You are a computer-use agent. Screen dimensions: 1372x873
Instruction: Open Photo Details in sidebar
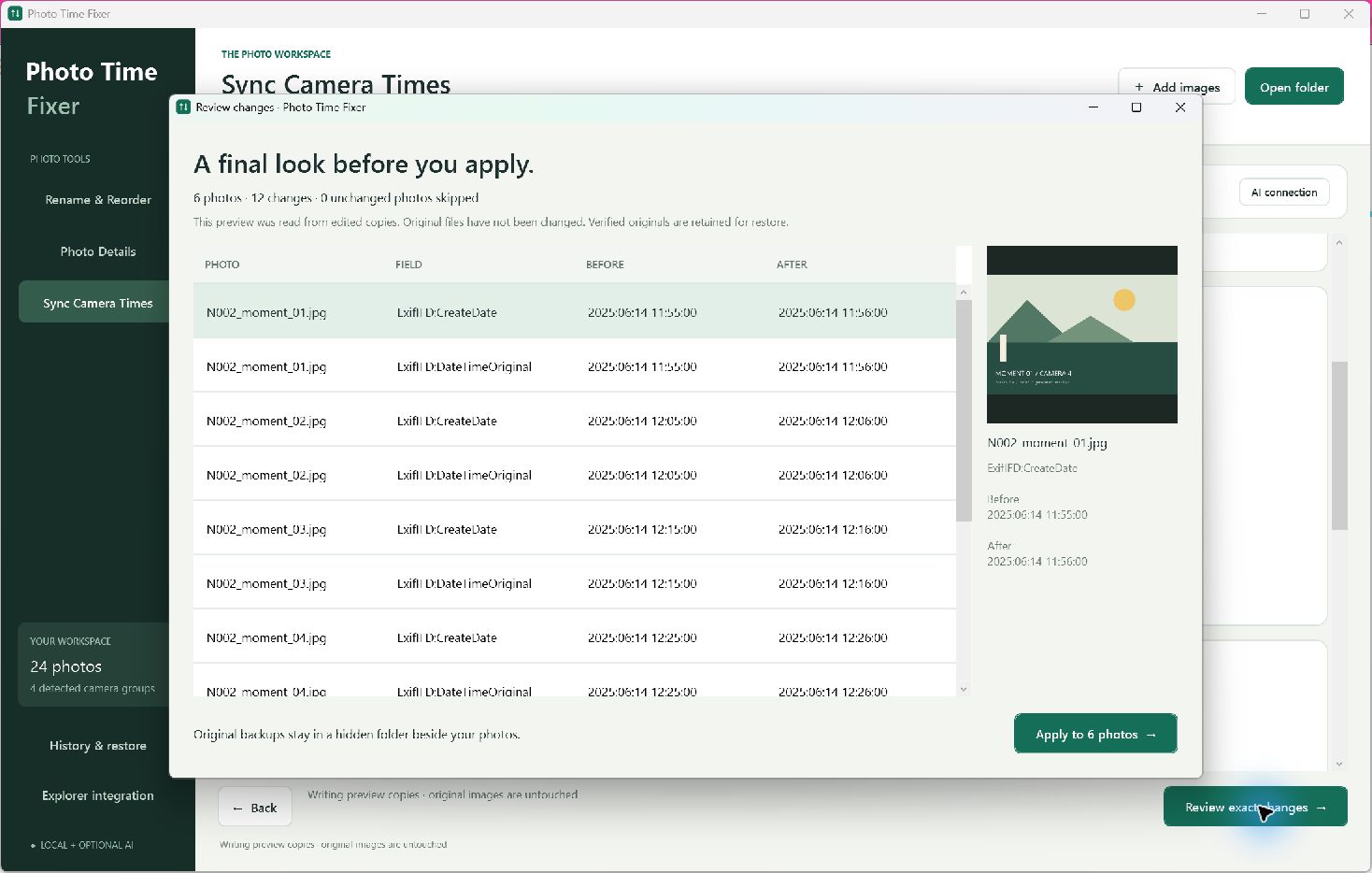pyautogui.click(x=98, y=251)
